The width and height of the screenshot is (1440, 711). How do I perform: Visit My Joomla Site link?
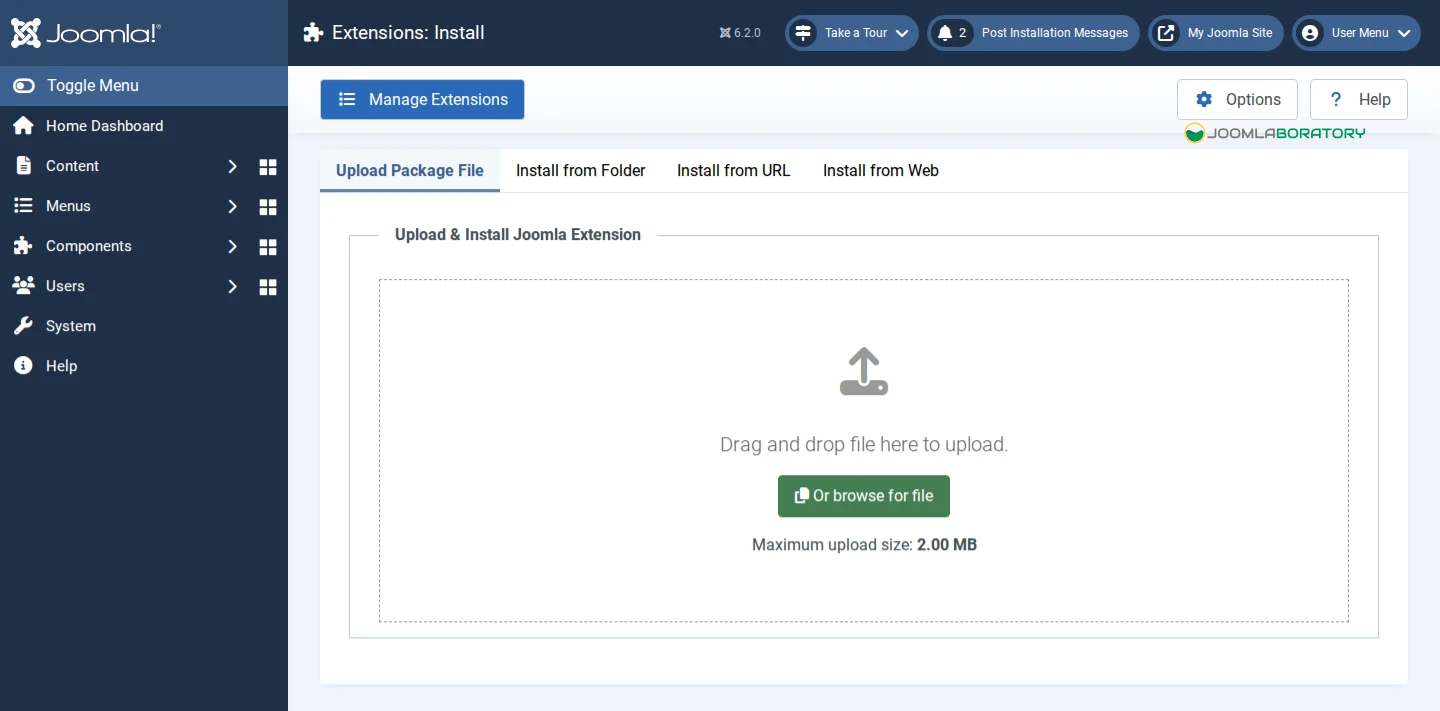tap(1215, 33)
